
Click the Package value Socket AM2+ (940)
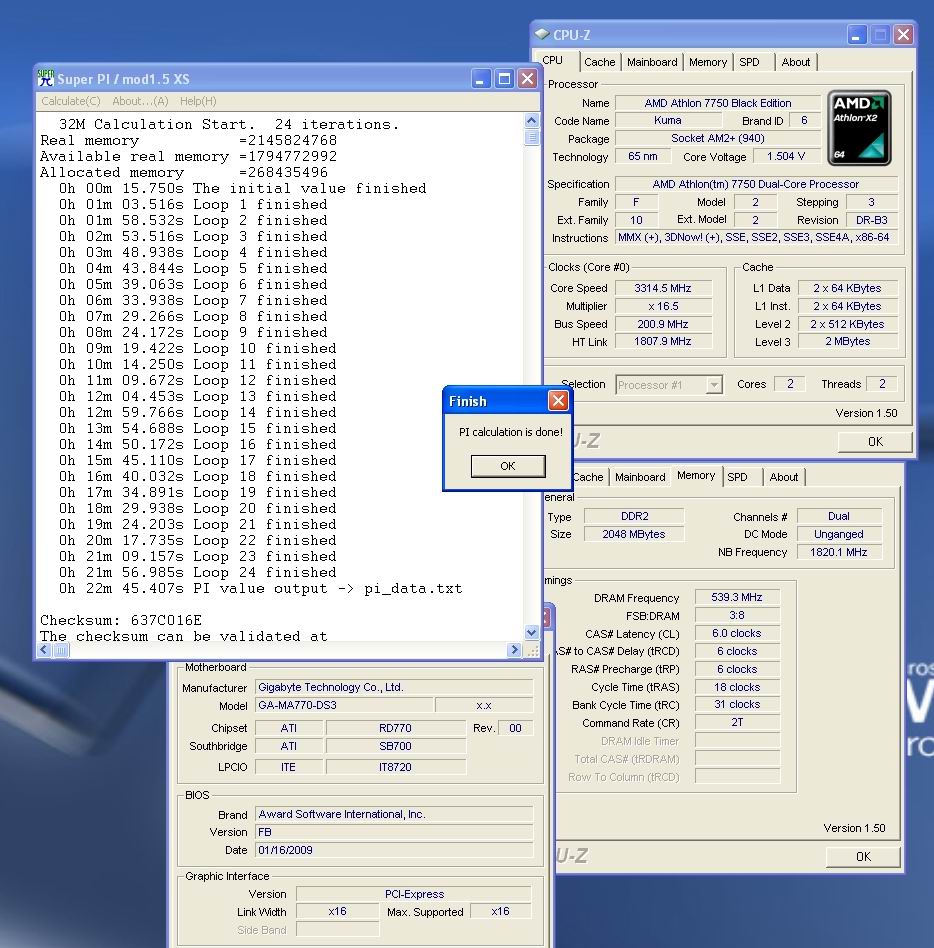point(718,138)
